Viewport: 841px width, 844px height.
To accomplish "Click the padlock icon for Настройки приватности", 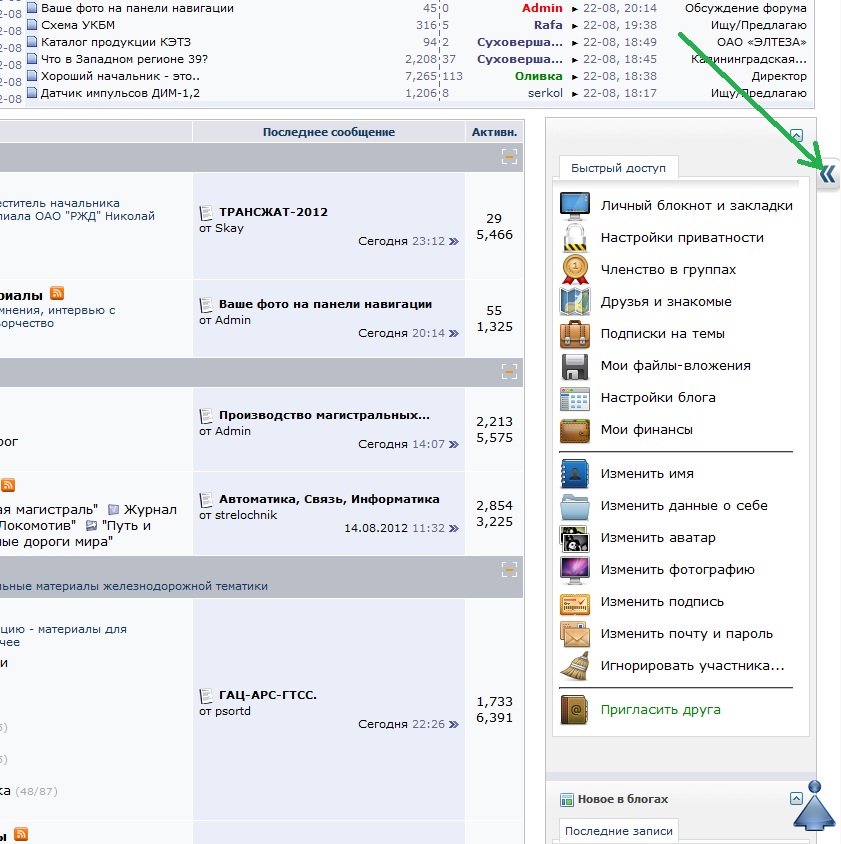I will coord(575,238).
